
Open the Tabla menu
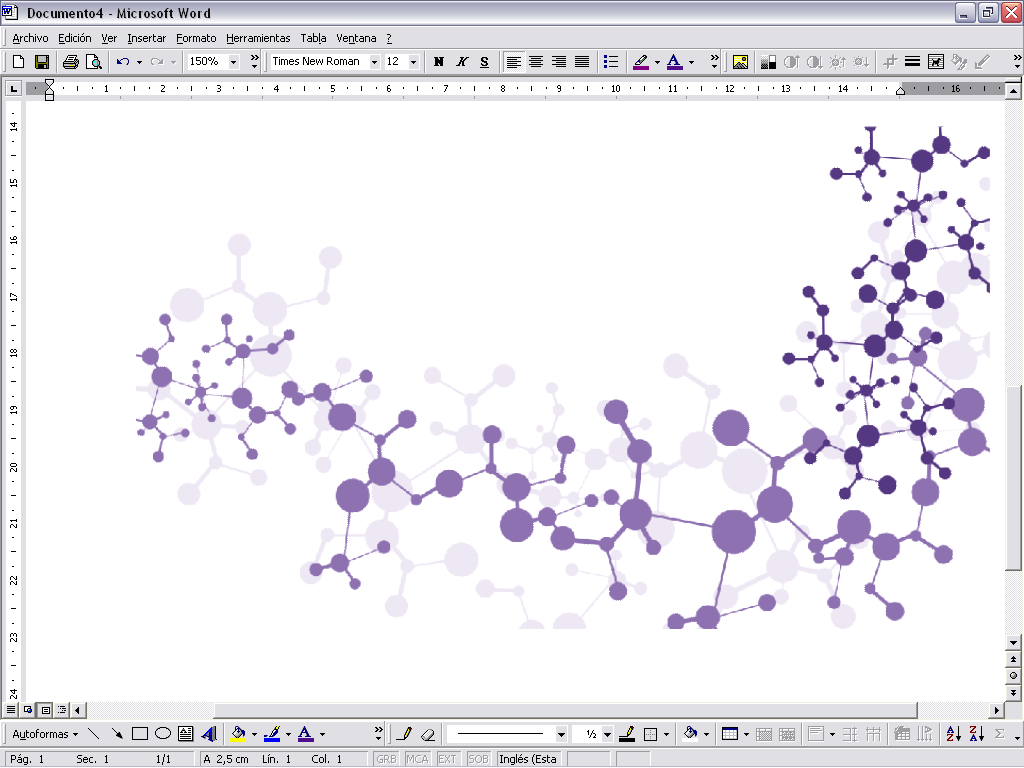pyautogui.click(x=313, y=39)
